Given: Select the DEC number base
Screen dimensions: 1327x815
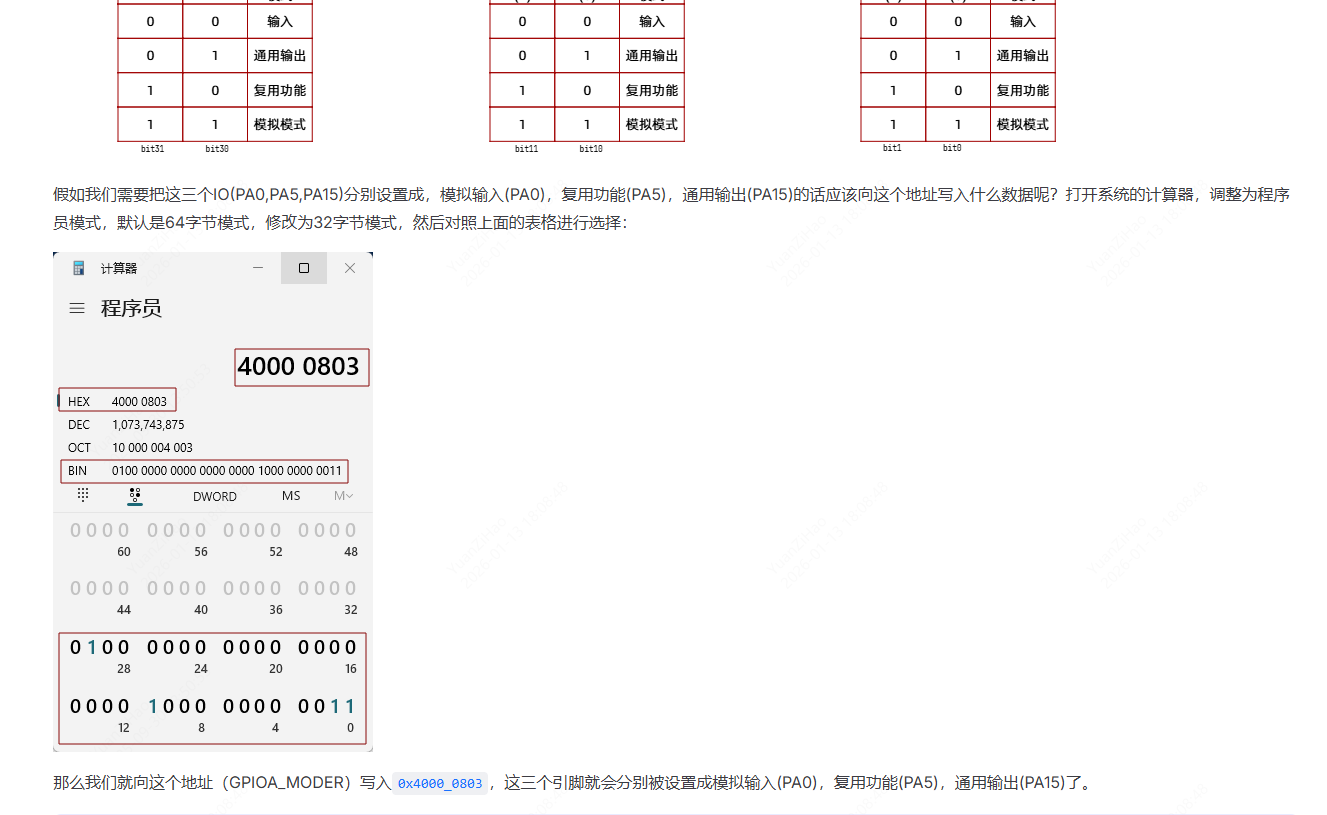Looking at the screenshot, I should 78,424.
